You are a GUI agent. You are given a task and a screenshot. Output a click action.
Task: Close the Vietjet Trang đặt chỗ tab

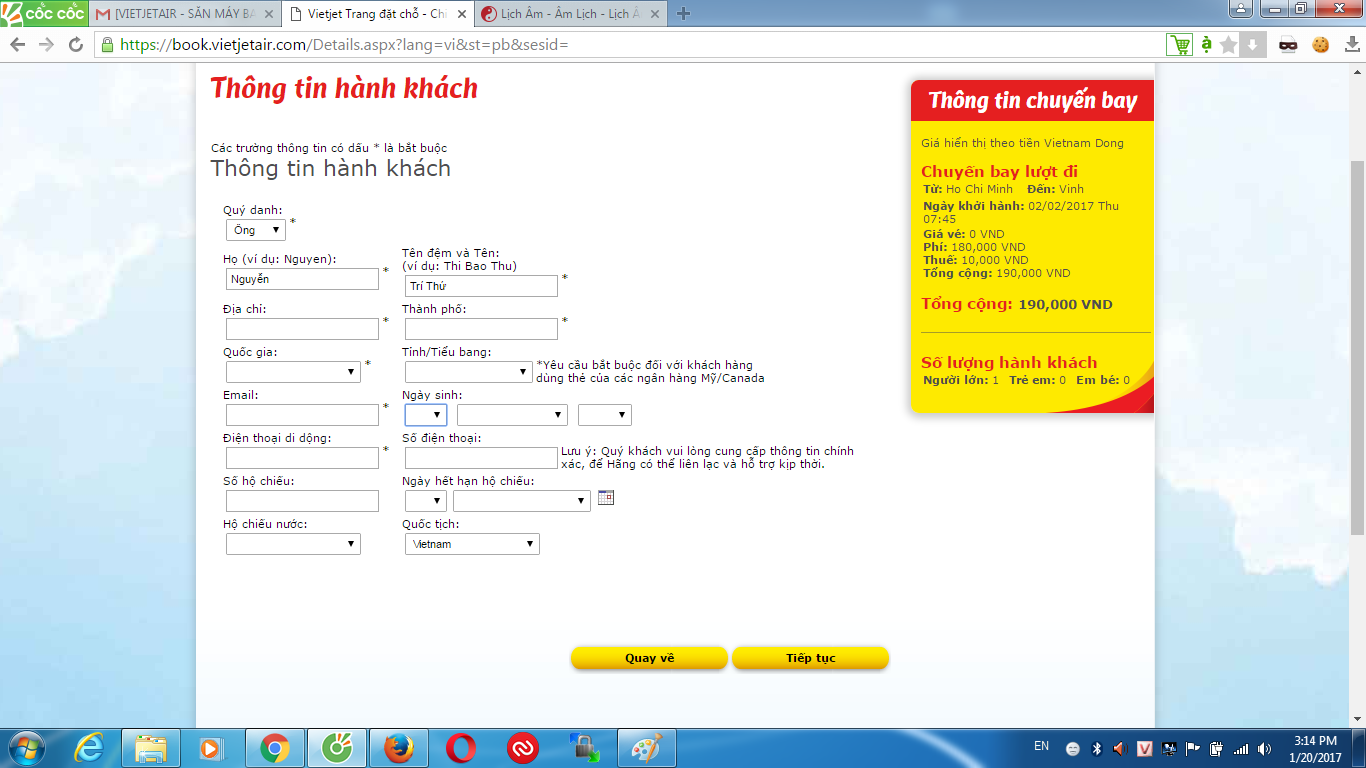464,14
